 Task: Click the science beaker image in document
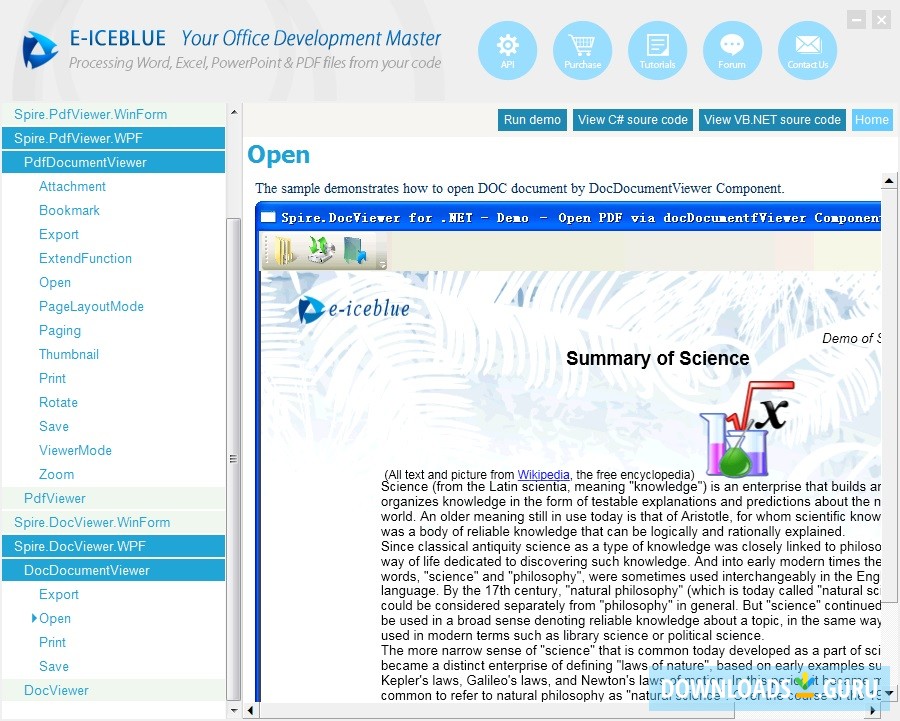[746, 429]
